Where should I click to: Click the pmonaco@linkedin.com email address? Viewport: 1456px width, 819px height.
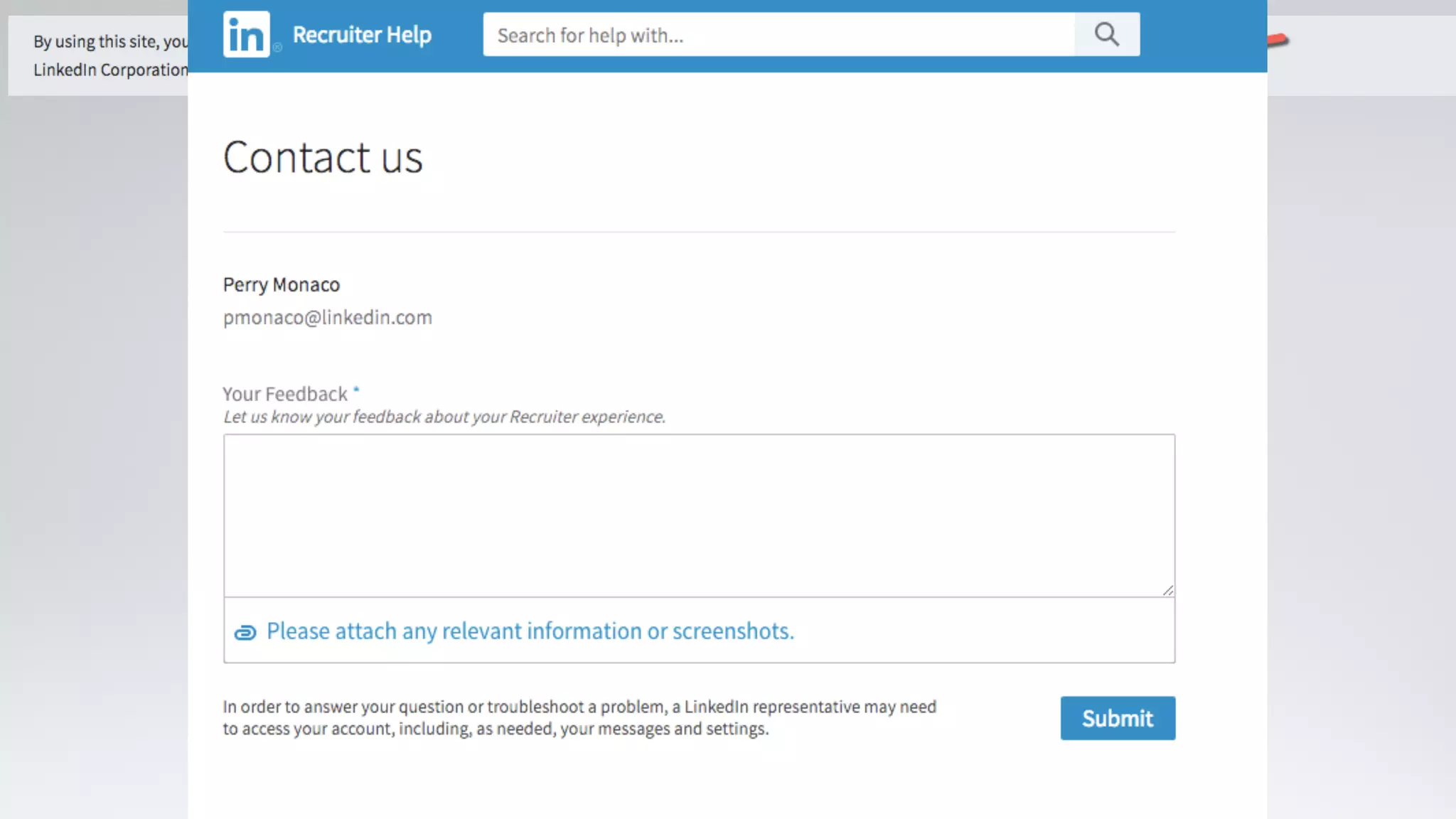(x=327, y=318)
